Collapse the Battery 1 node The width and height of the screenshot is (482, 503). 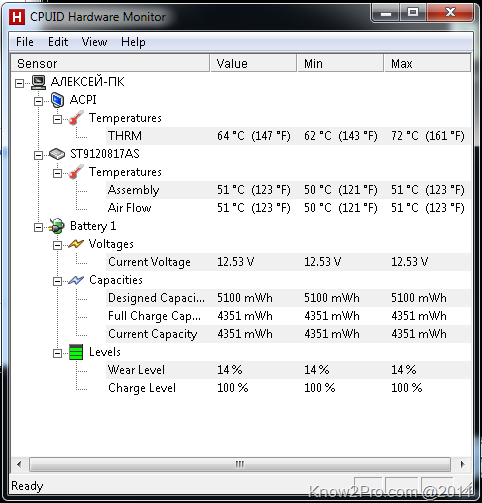click(x=39, y=227)
